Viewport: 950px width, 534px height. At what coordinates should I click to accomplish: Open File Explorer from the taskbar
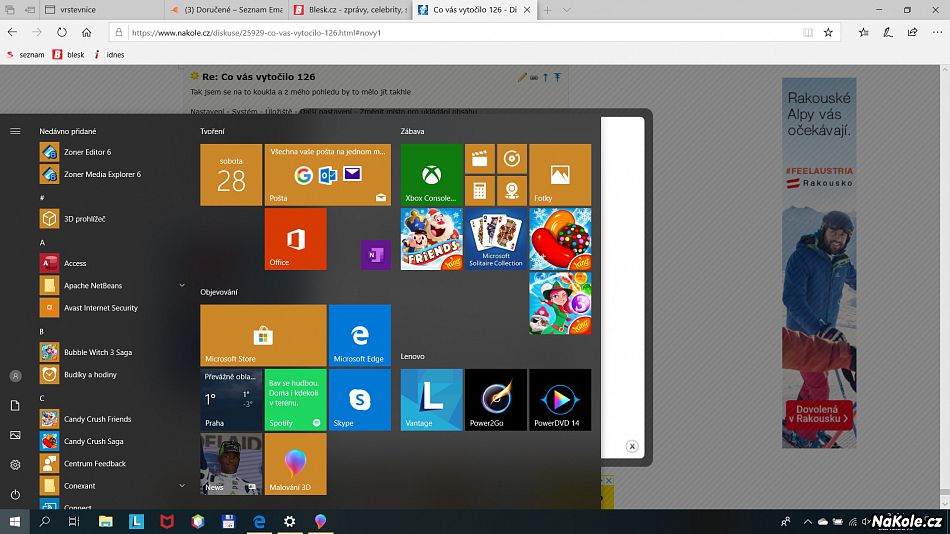point(105,521)
